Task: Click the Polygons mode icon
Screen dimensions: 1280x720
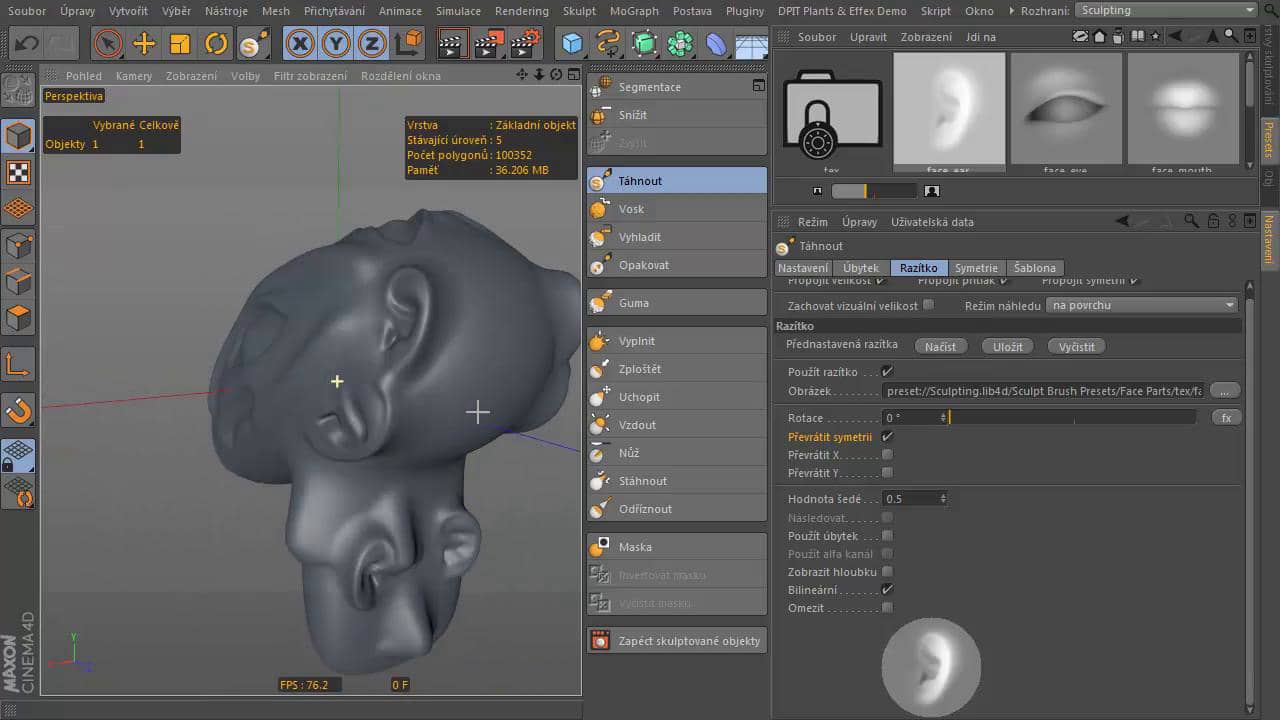Action: pyautogui.click(x=18, y=319)
